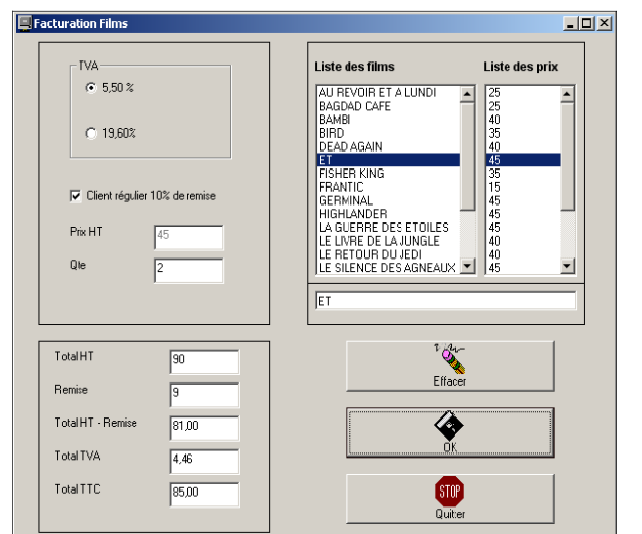Click the price list scroll down arrow
642x534 pixels.
pos(567,266)
